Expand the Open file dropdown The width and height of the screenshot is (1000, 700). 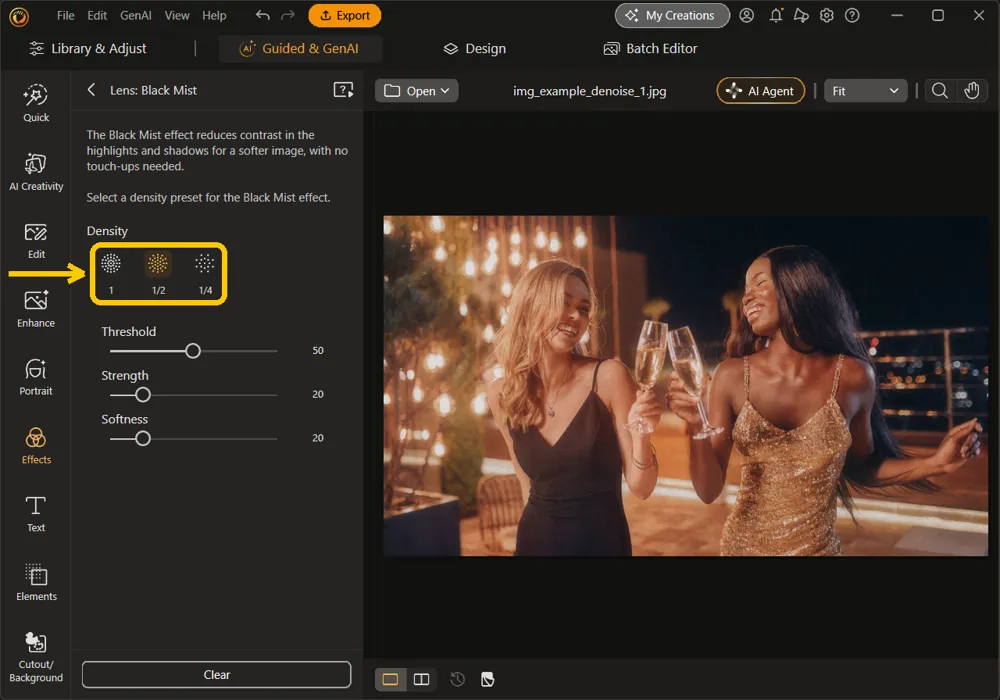(x=416, y=91)
